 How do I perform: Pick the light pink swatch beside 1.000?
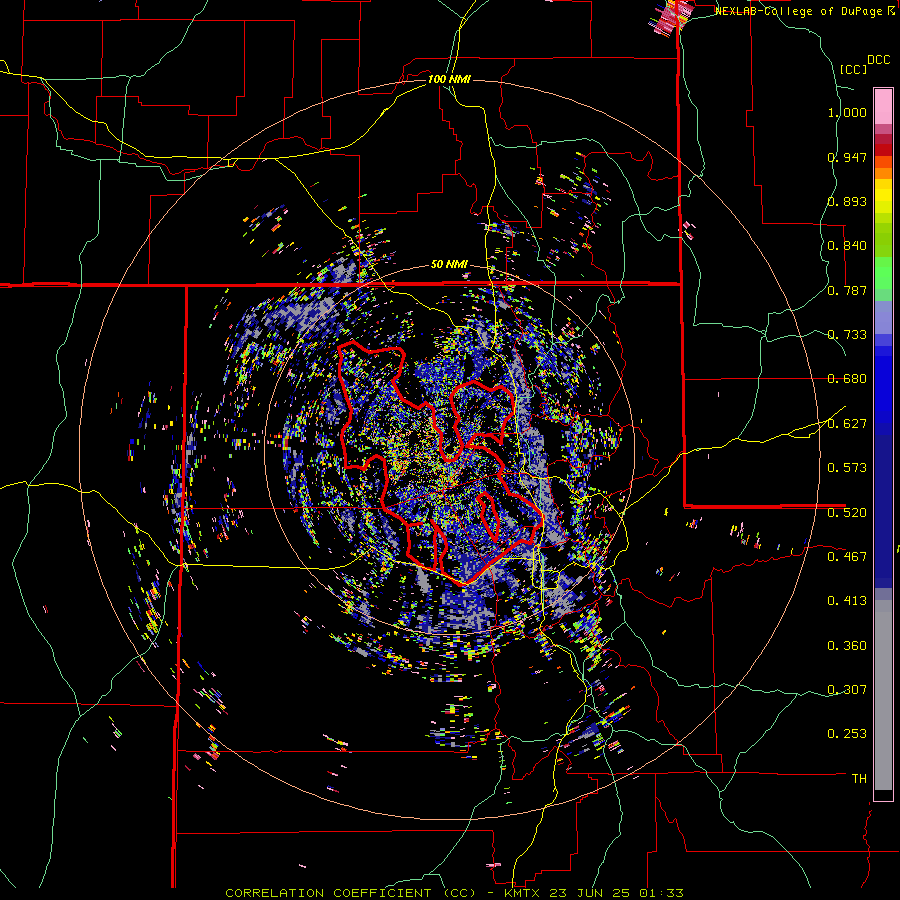883,107
